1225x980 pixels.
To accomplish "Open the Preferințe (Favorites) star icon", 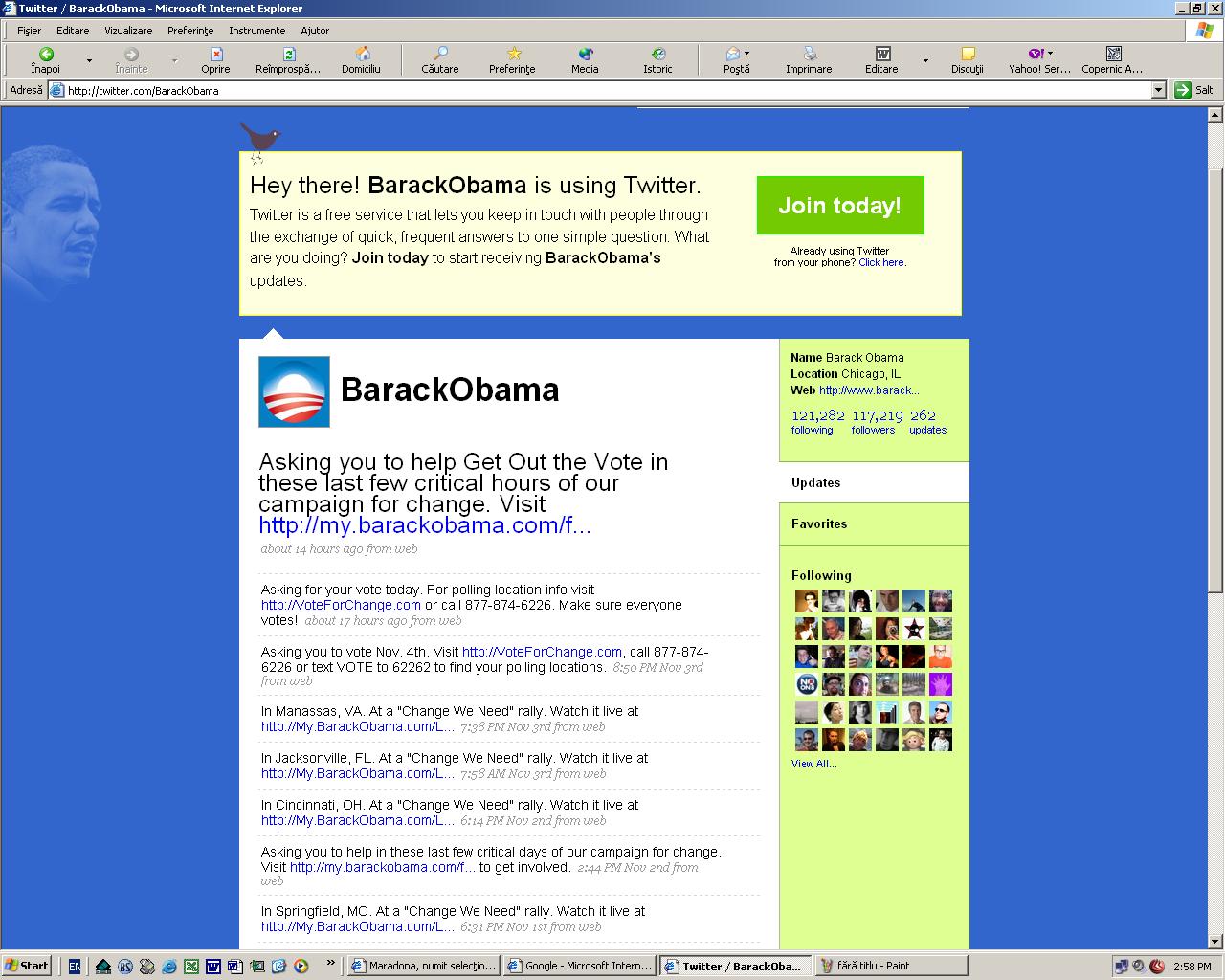I will coord(513,55).
